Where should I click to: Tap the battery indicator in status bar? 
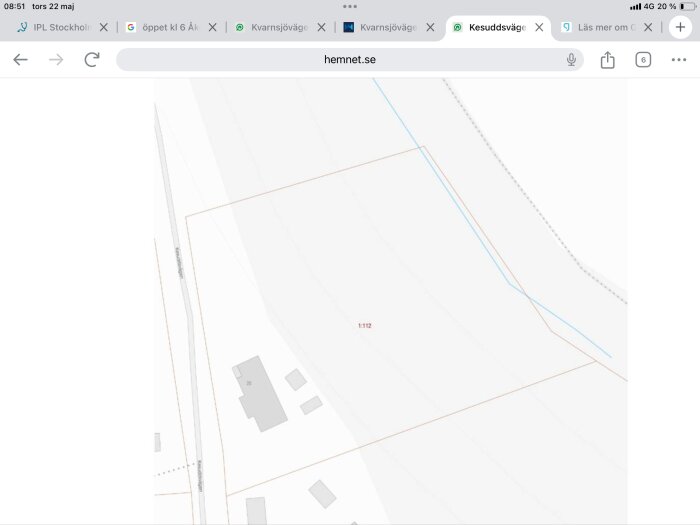(688, 6)
